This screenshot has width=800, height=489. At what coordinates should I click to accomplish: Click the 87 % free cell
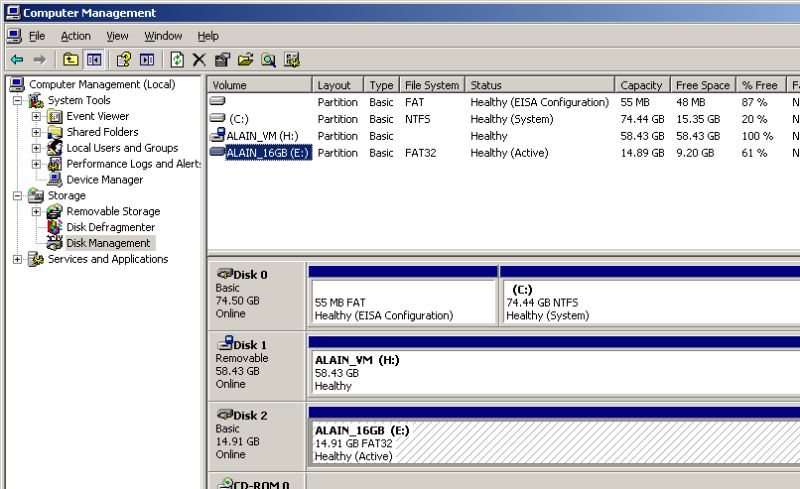(754, 102)
